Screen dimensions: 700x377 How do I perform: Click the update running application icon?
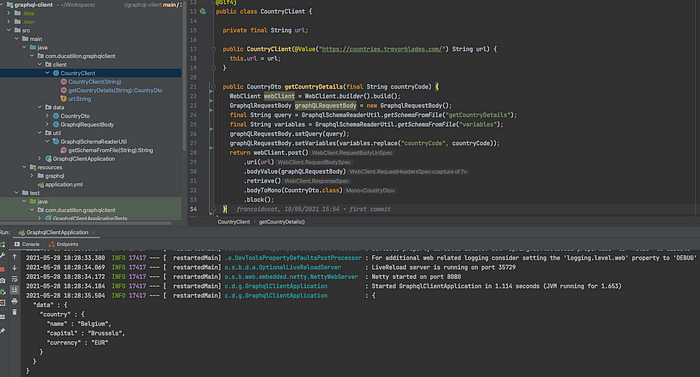2,292
